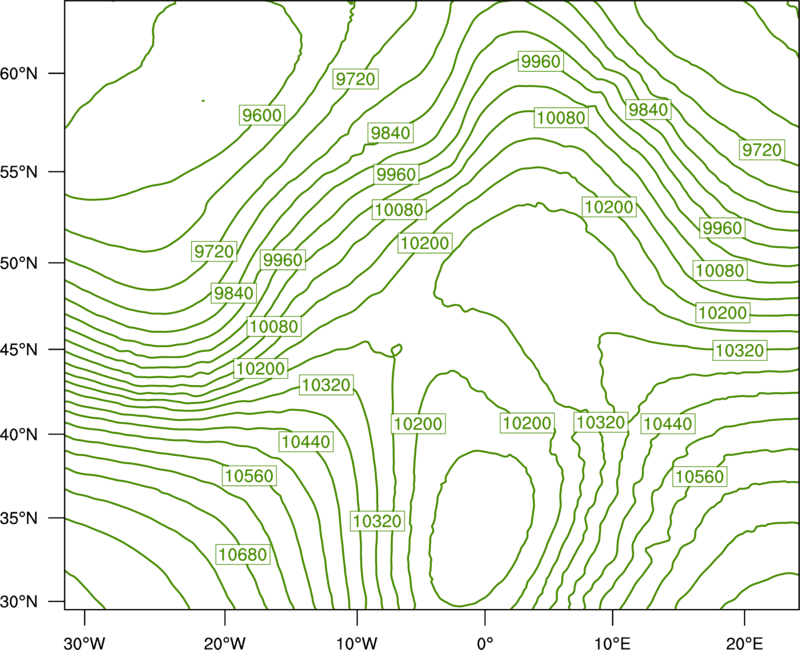Viewport: 800px width, 650px height.
Task: Select the 40°N latitude axis label
Action: [19, 434]
